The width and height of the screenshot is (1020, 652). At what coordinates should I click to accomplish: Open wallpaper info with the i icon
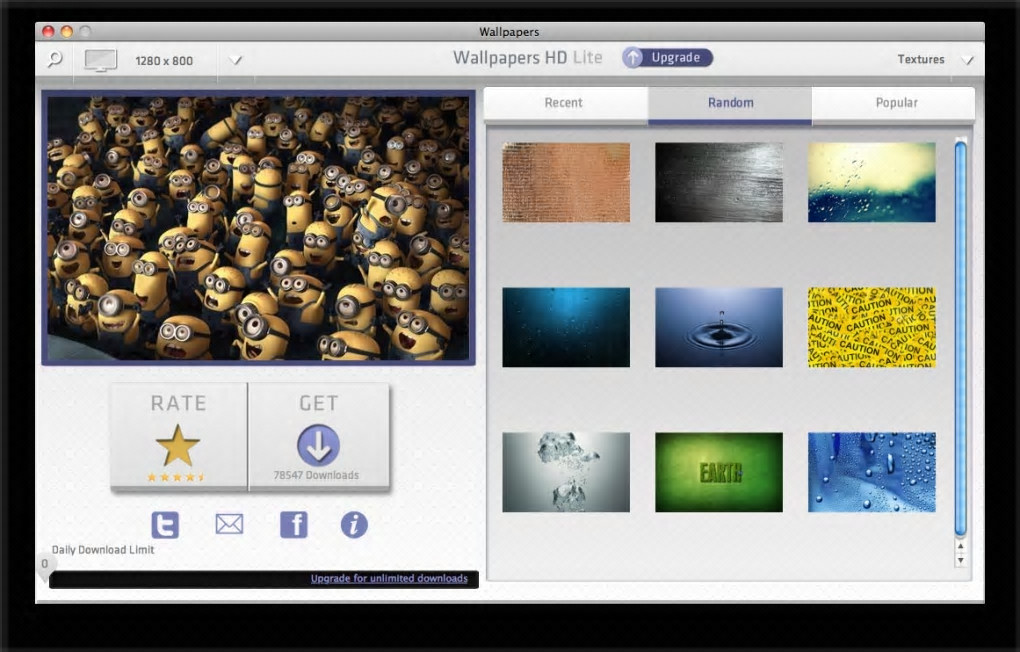tap(354, 524)
